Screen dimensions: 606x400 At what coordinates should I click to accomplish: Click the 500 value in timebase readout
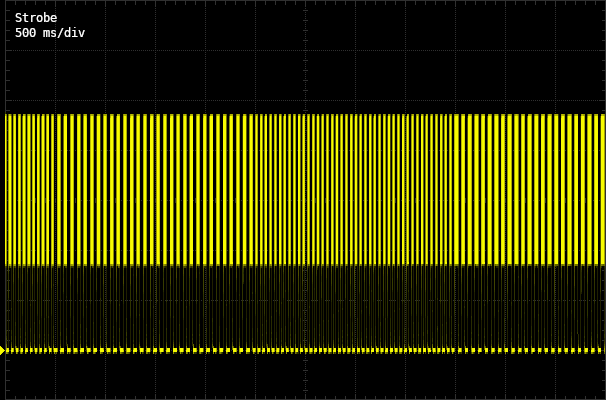(26, 33)
